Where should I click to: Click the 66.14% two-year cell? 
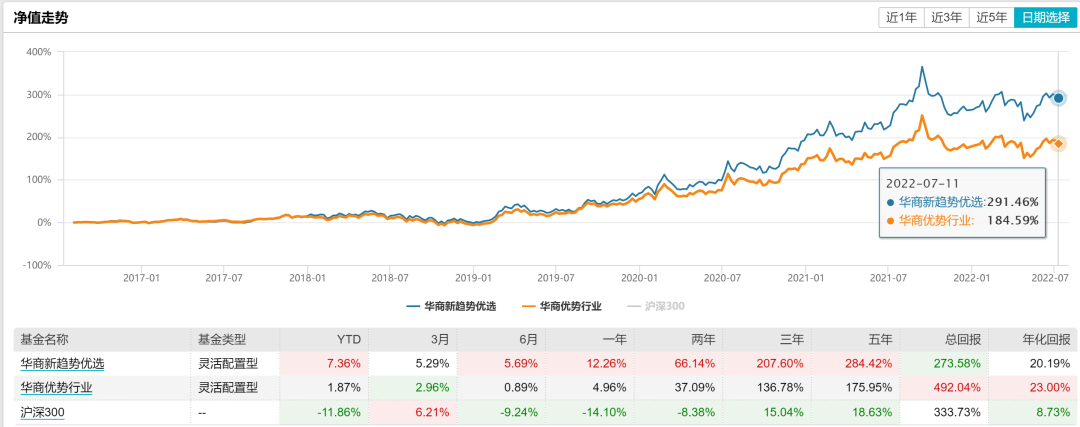678,363
